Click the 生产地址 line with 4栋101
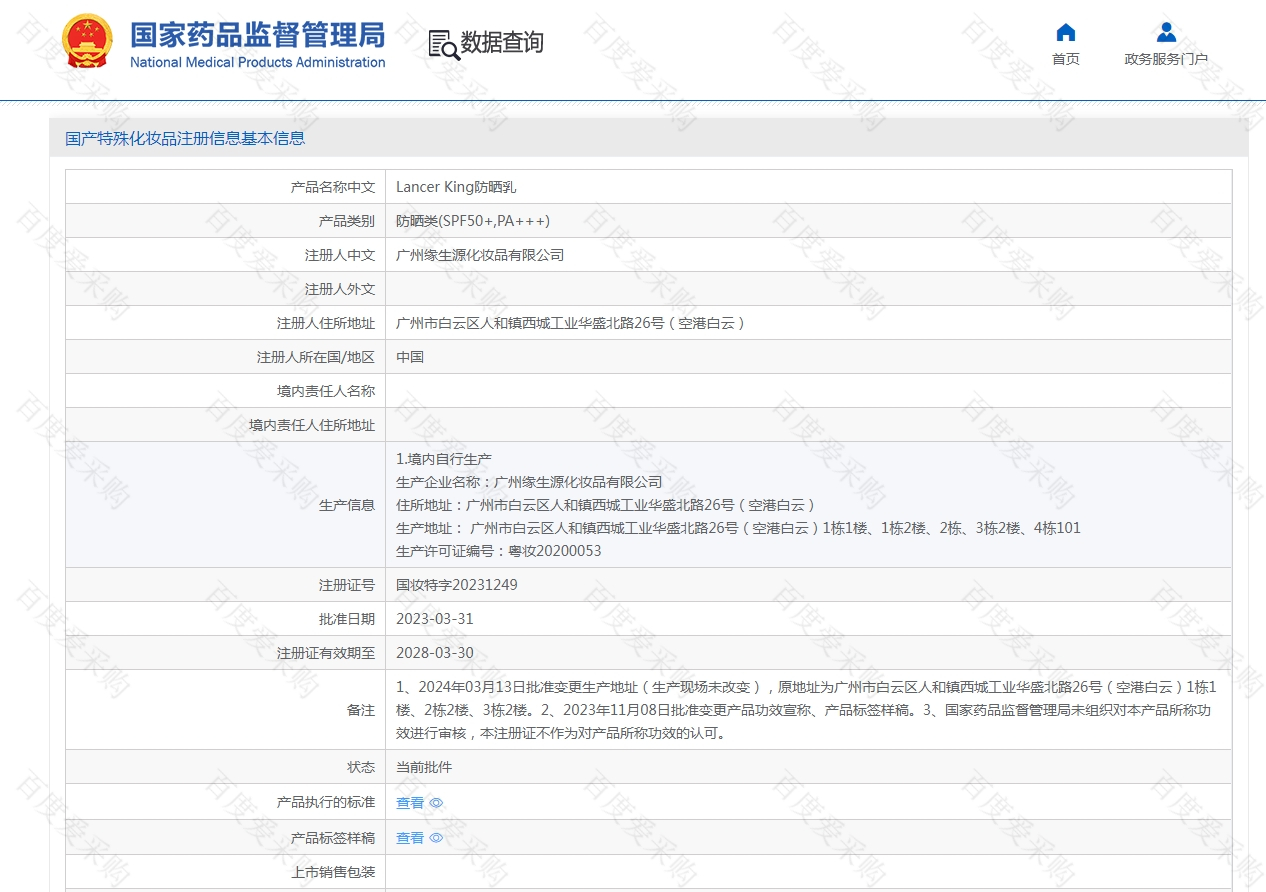Screen dimensions: 1266x892 pyautogui.click(x=738, y=528)
